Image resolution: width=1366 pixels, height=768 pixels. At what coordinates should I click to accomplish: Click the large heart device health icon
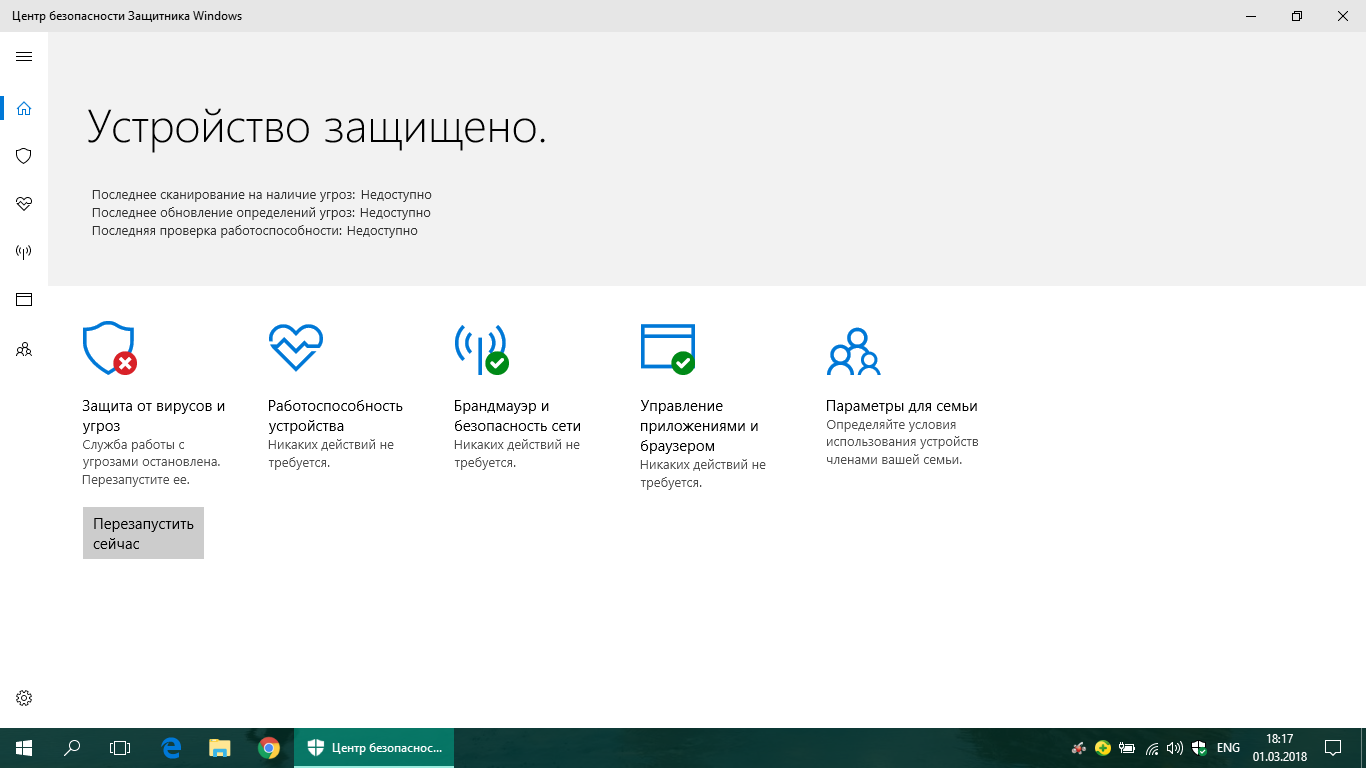(x=296, y=347)
